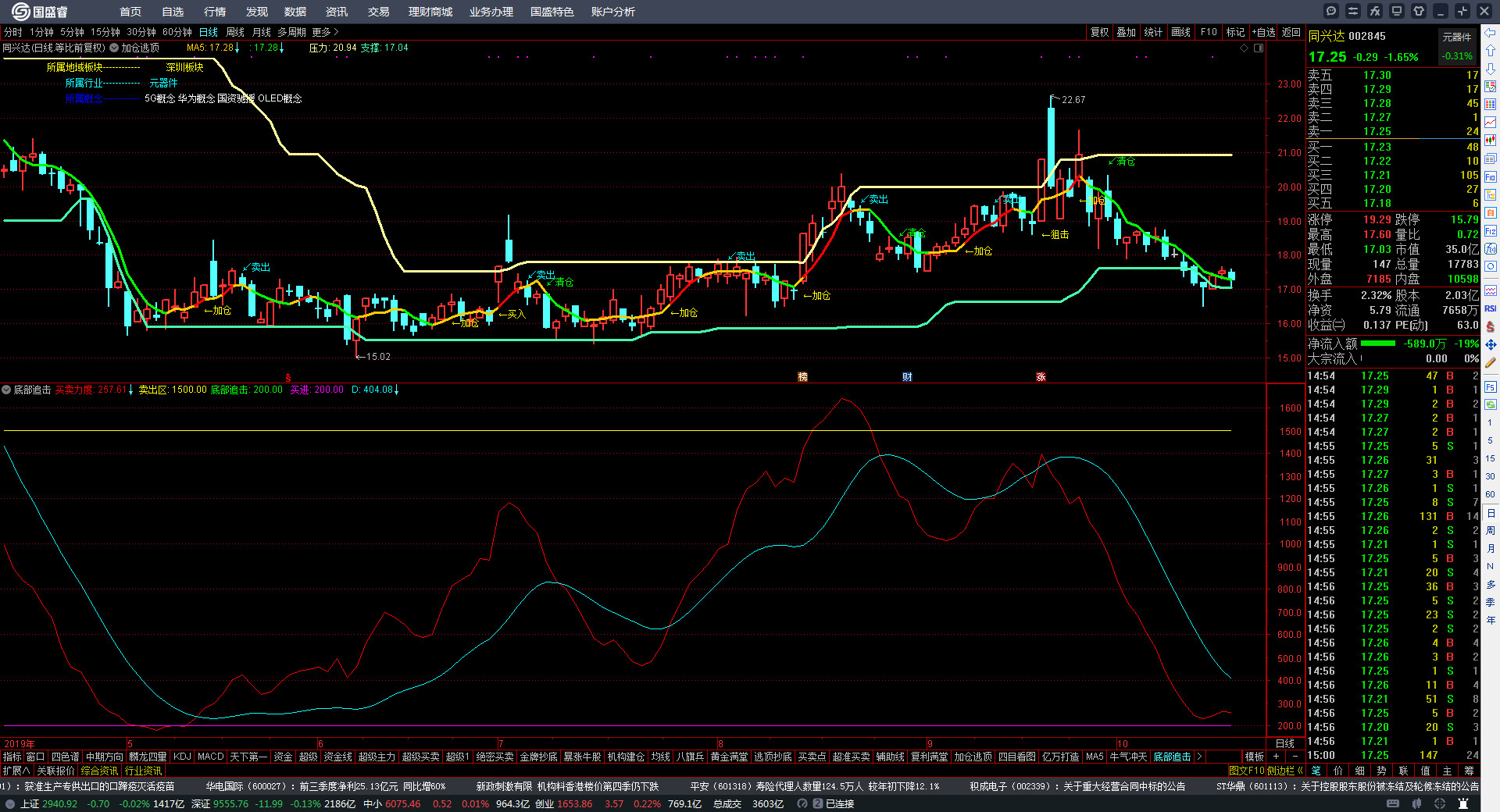Expand the 指标 indicator tab scroll arrow
The image size is (1500, 812).
(1199, 757)
